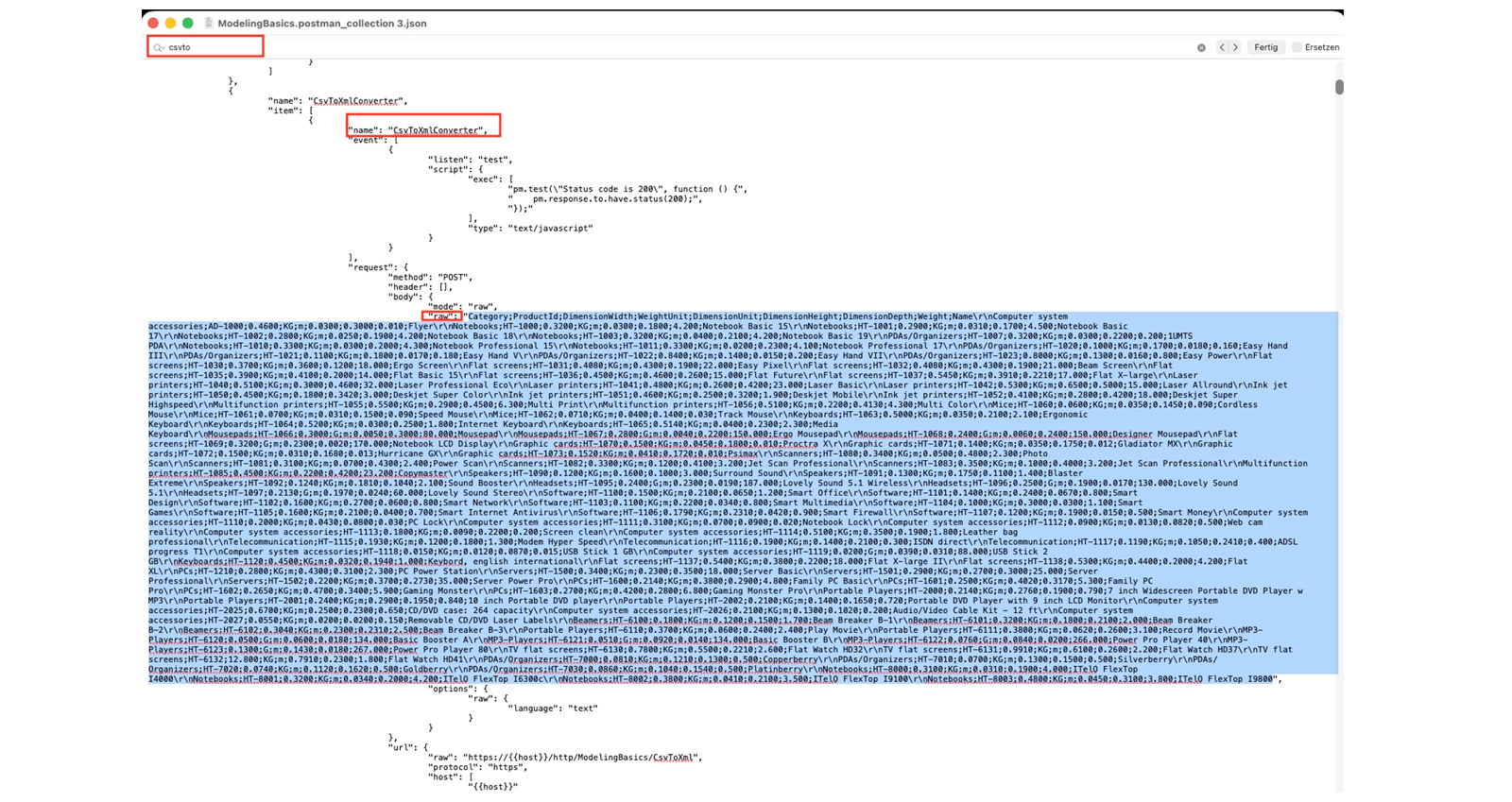Click the ModelingBasics.postman_collection 3.json title
This screenshot has height=802, width=1512.
coord(322,24)
